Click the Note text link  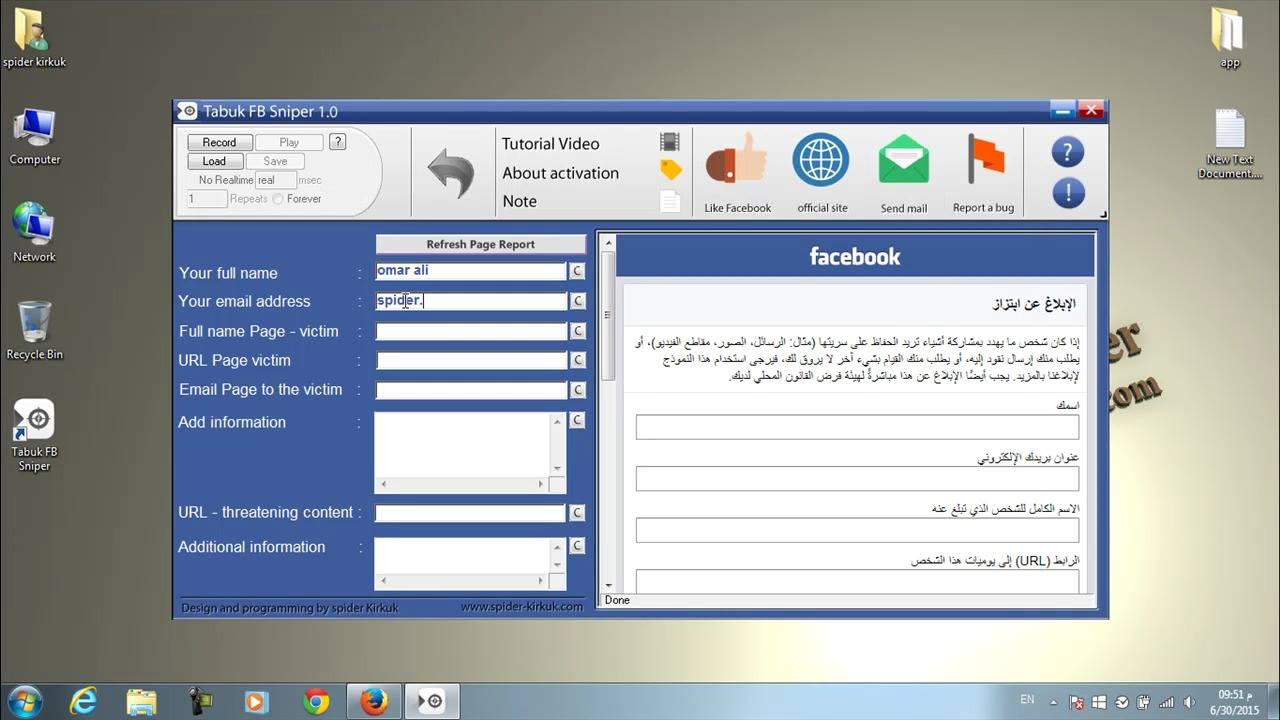519,201
